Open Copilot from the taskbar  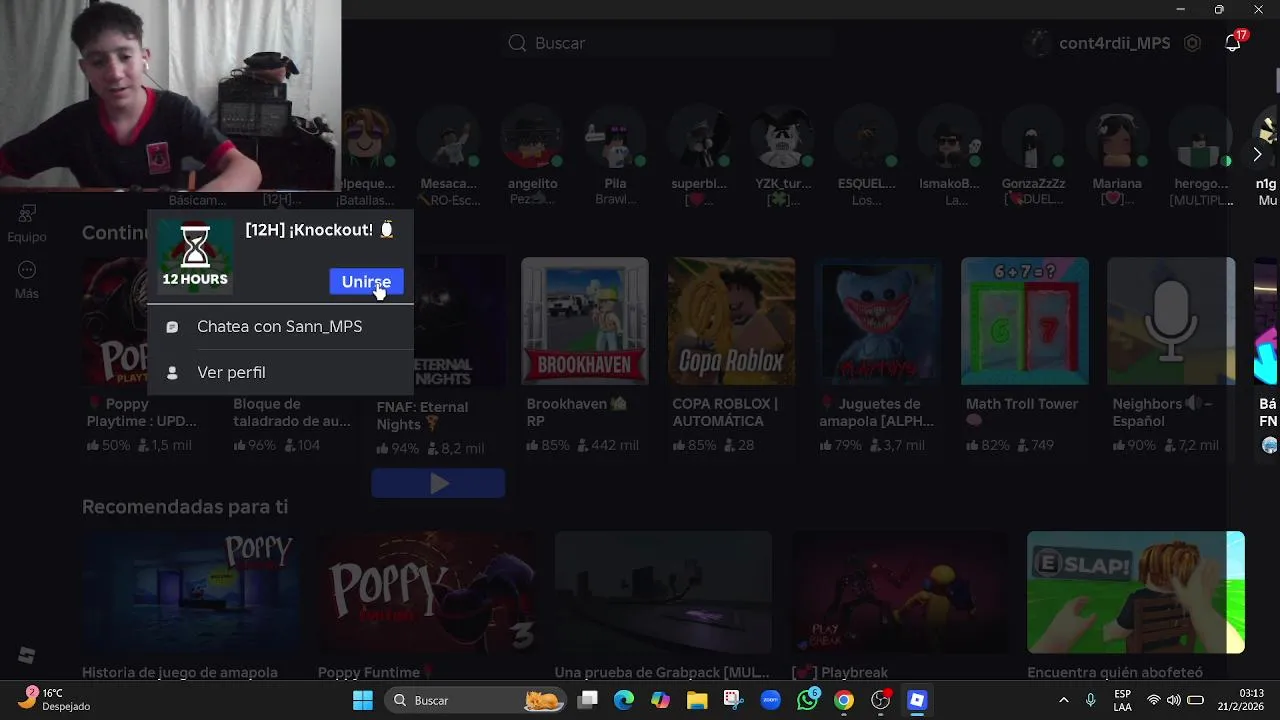pyautogui.click(x=660, y=700)
